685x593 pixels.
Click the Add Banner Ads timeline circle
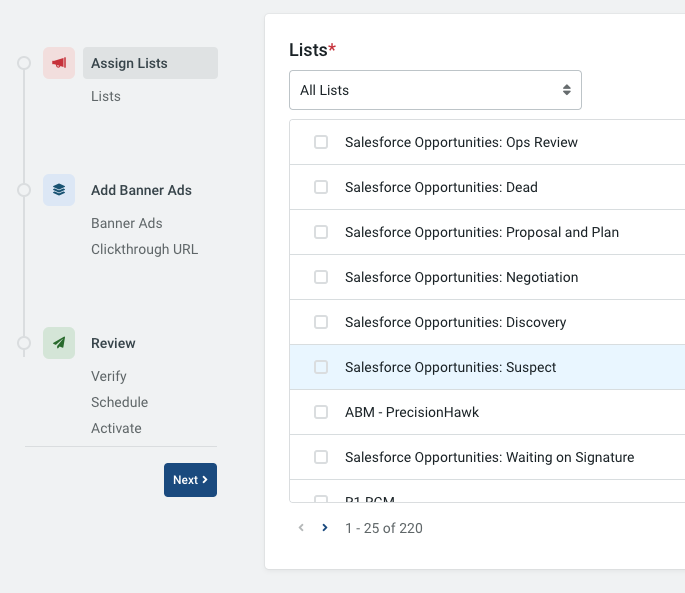click(24, 190)
